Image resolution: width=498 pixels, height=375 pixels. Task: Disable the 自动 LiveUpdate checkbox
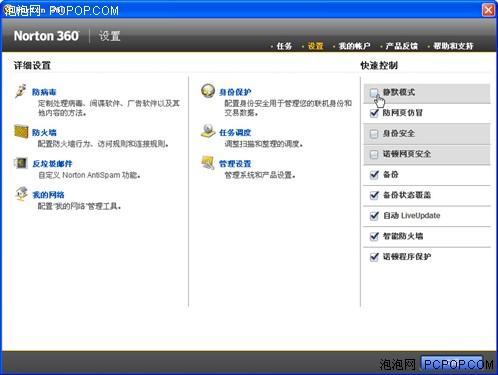pos(374,216)
